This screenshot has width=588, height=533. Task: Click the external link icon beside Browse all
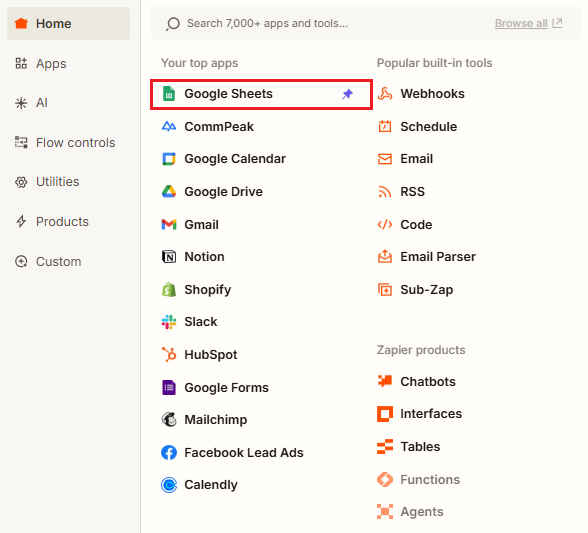point(557,23)
